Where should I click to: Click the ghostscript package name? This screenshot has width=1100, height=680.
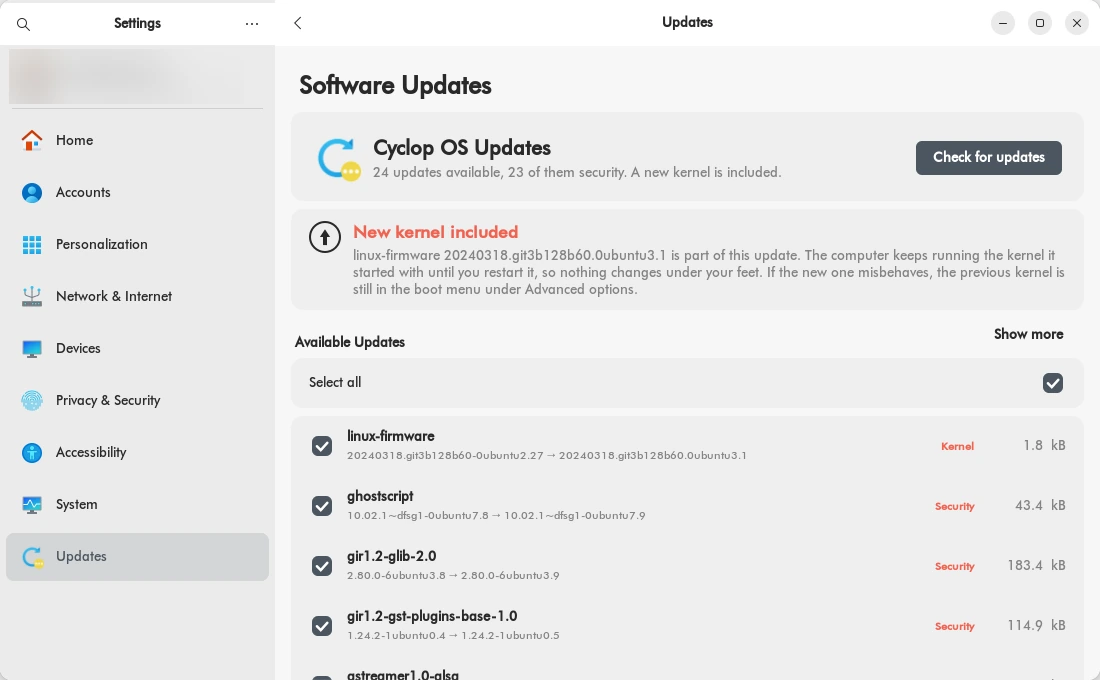380,496
